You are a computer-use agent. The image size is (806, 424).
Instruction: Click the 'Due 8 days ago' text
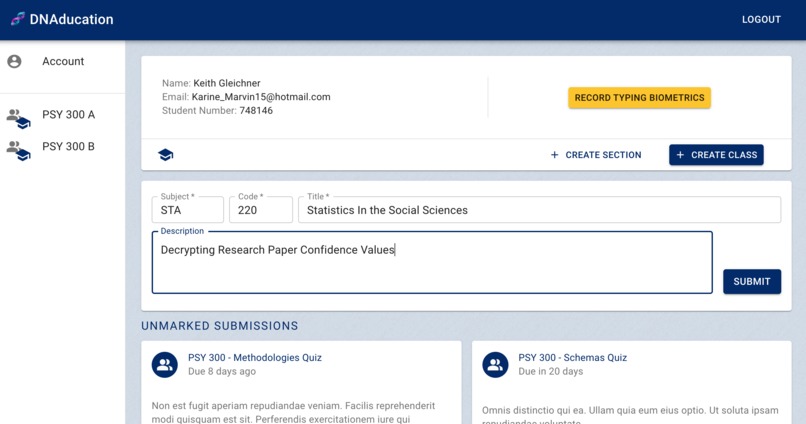point(222,371)
